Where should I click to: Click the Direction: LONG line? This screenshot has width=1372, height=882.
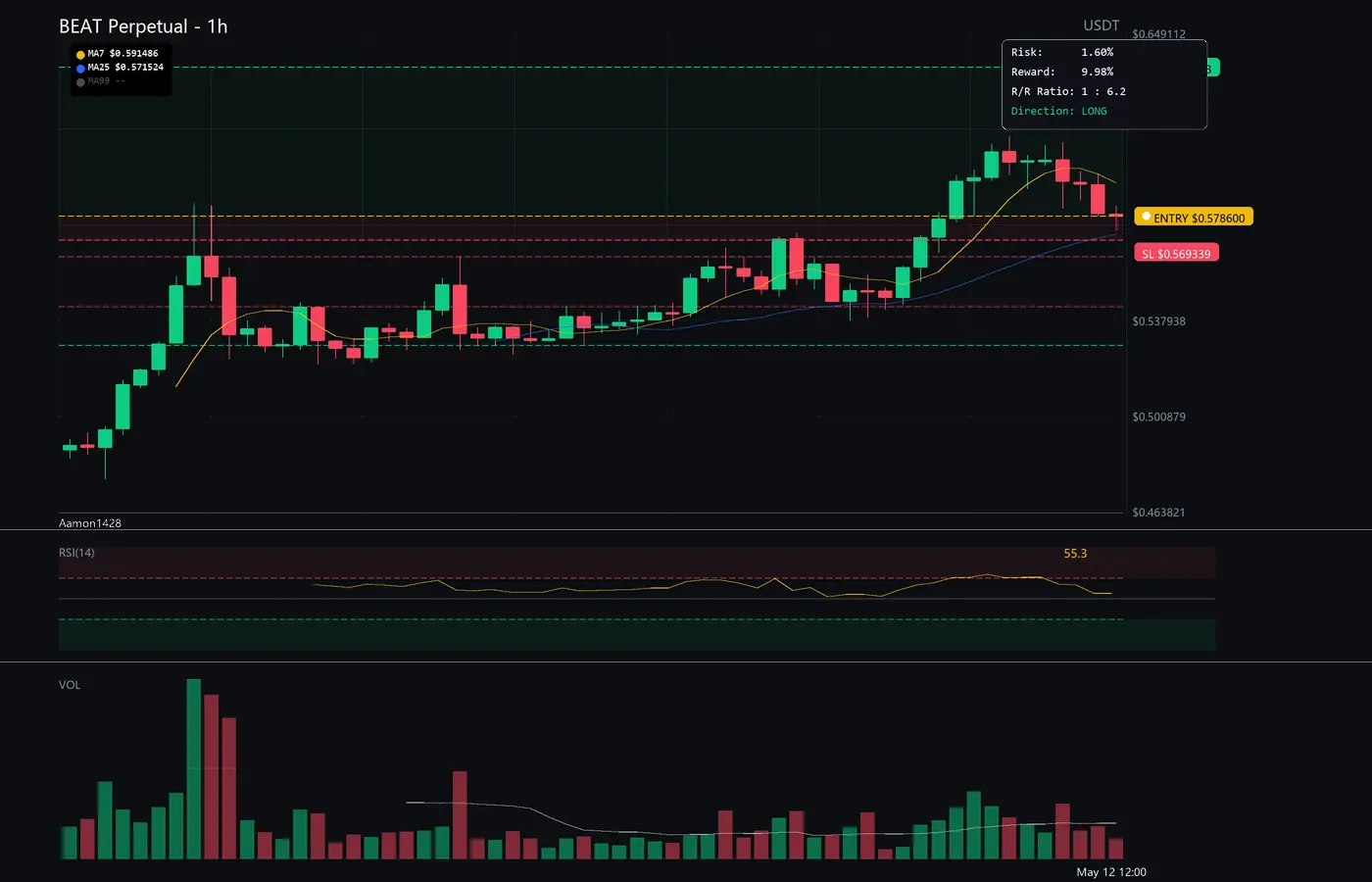(x=1059, y=111)
